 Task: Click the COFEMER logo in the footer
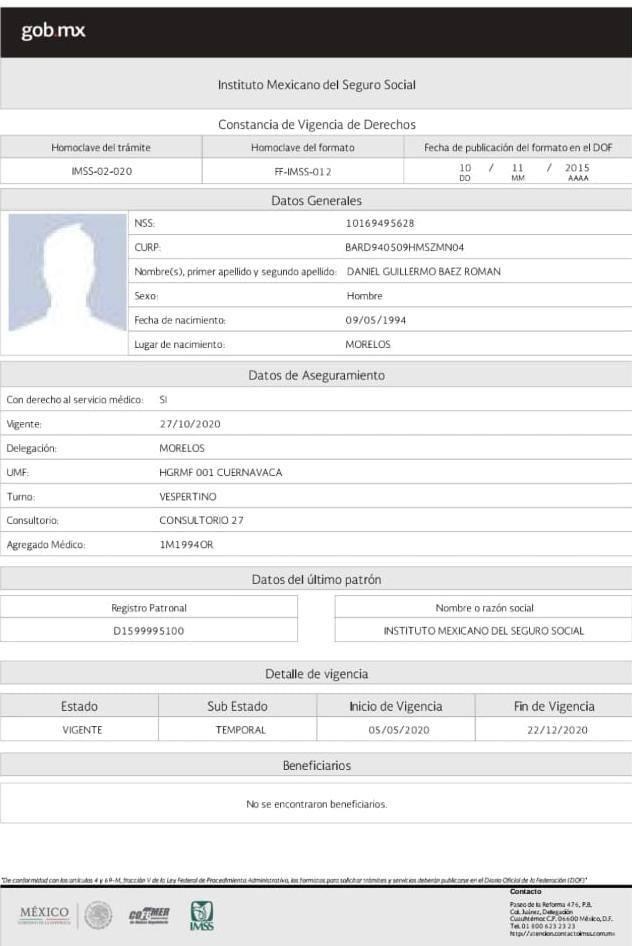coord(149,916)
